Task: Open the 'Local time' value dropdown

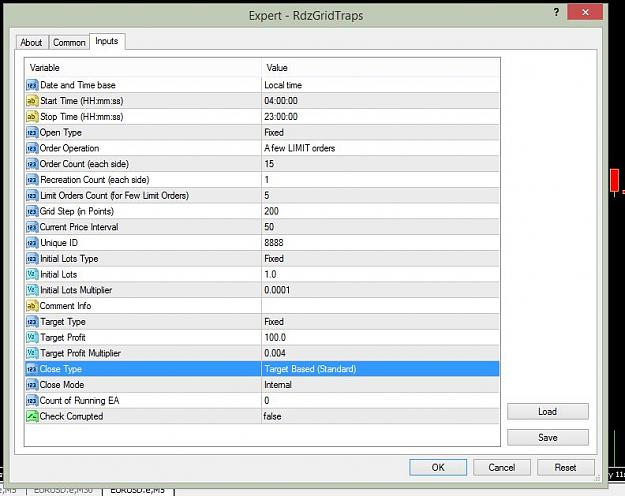Action: point(380,85)
